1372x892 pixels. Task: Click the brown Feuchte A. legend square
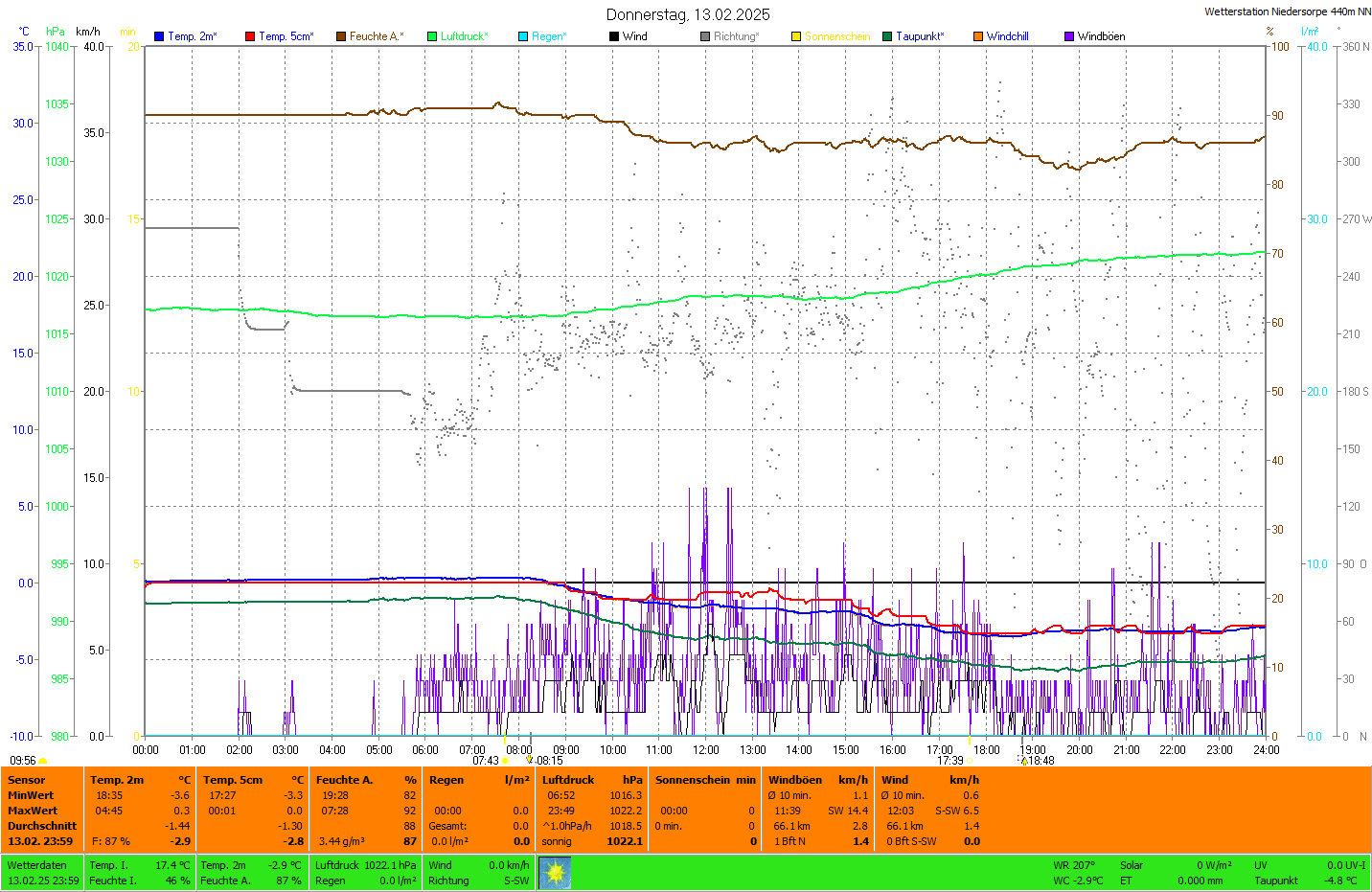click(x=341, y=36)
